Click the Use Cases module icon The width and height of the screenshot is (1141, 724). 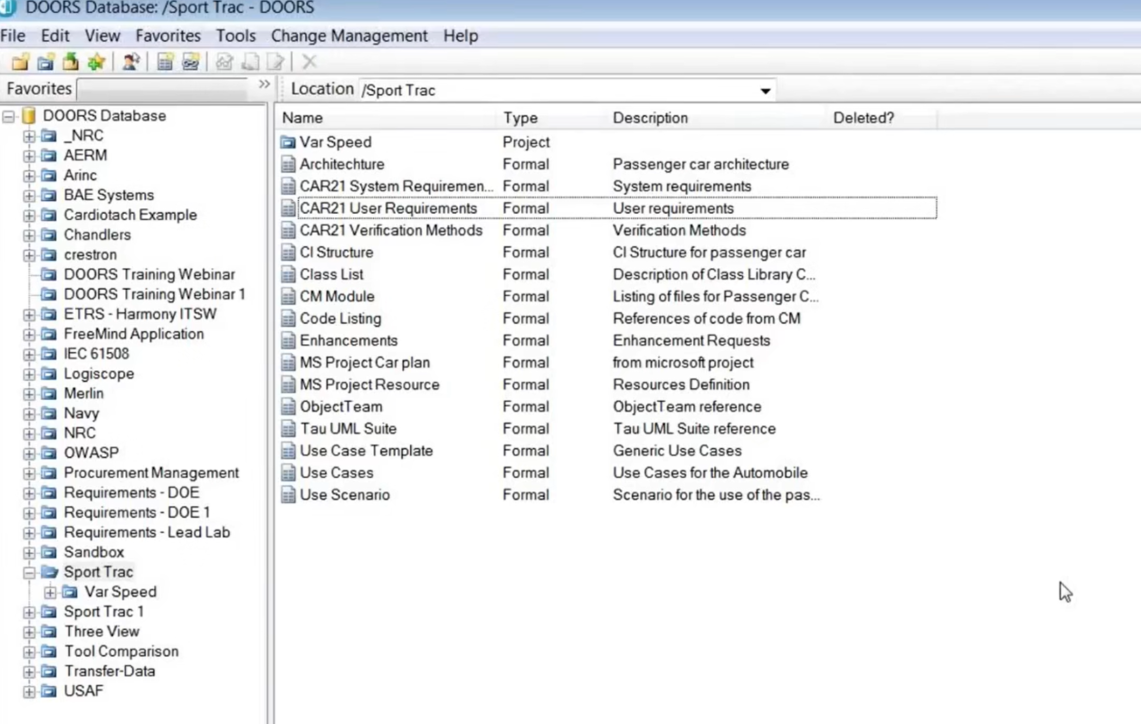pyautogui.click(x=288, y=473)
